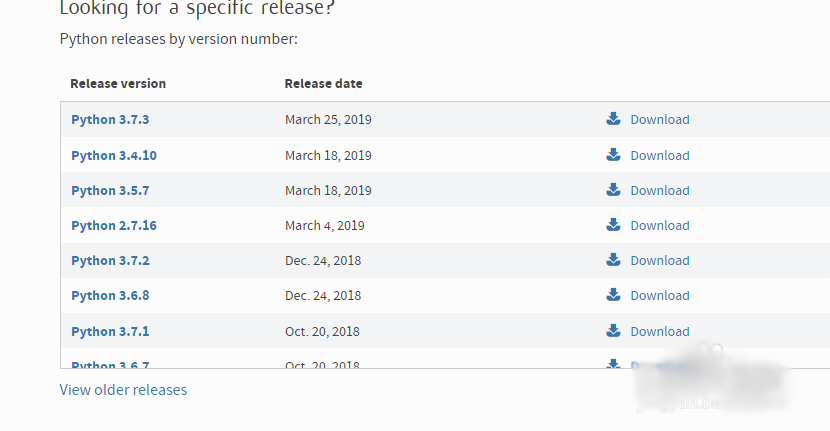Click download icon for Python 3.5.7
Screen dimensions: 830x431
click(613, 190)
